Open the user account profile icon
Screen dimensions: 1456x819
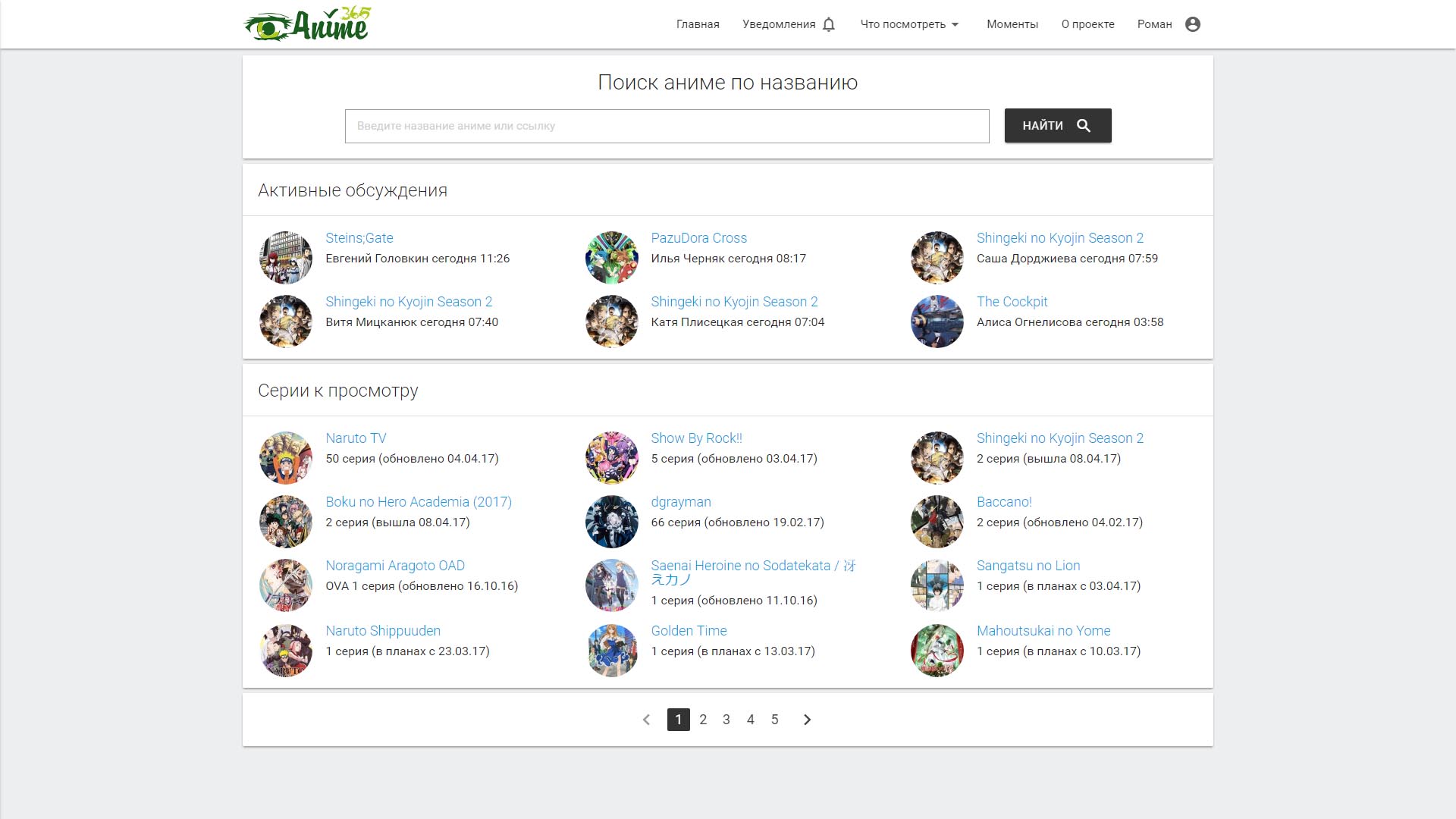click(x=1194, y=24)
